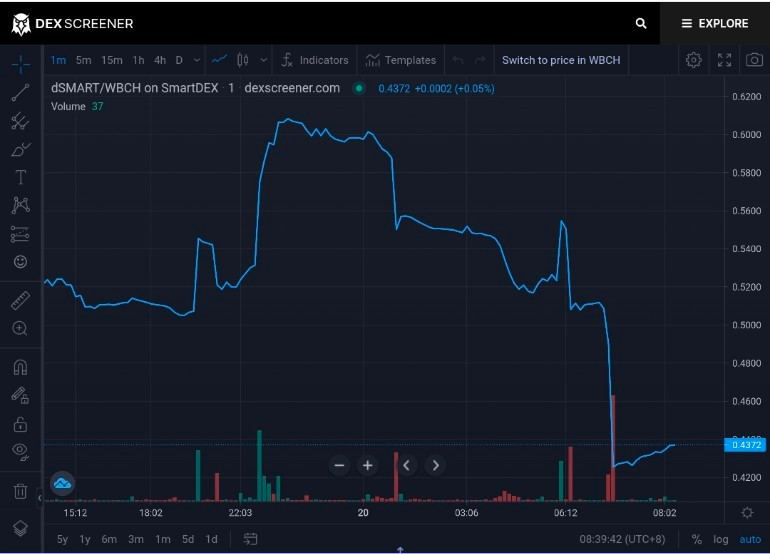Viewport: 770px width, 554px height.
Task: Select the 1m timeframe
Action: point(58,60)
